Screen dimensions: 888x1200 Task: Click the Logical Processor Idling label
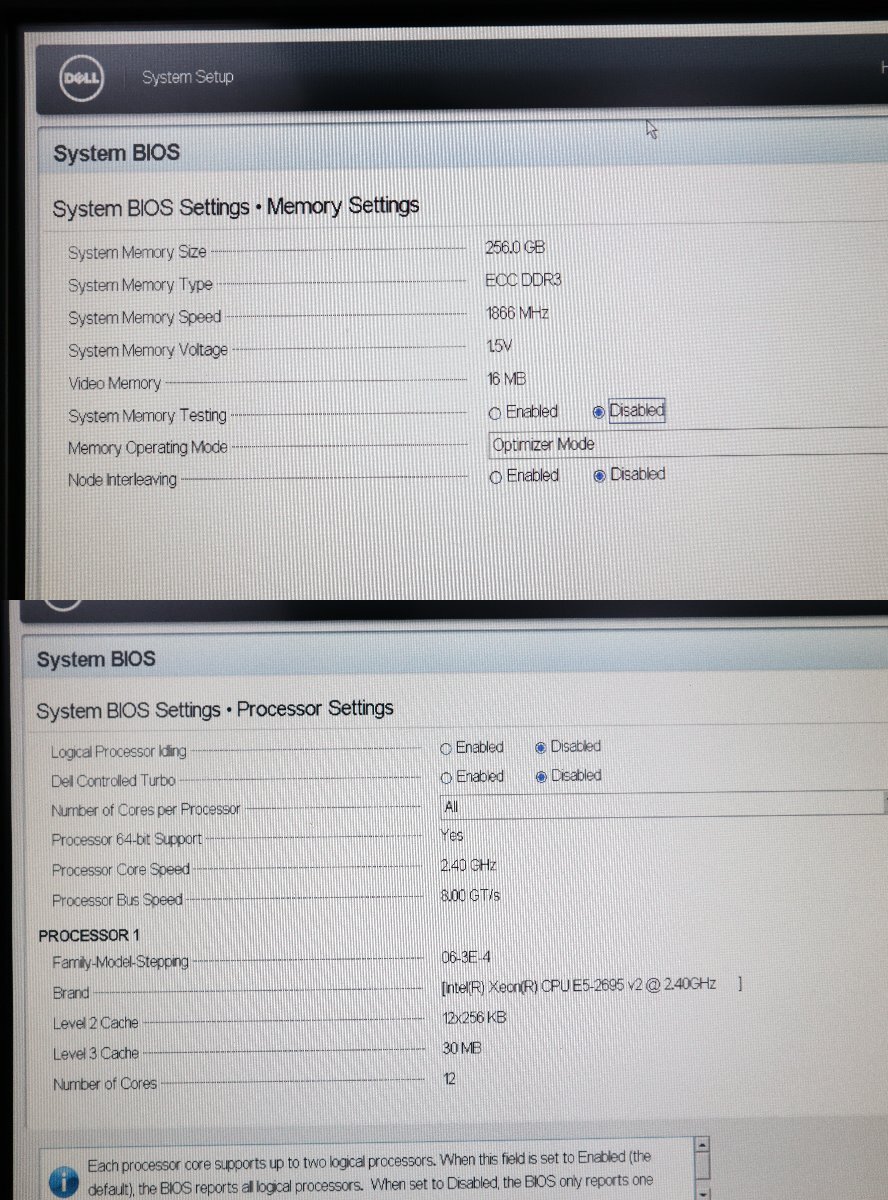pos(118,751)
